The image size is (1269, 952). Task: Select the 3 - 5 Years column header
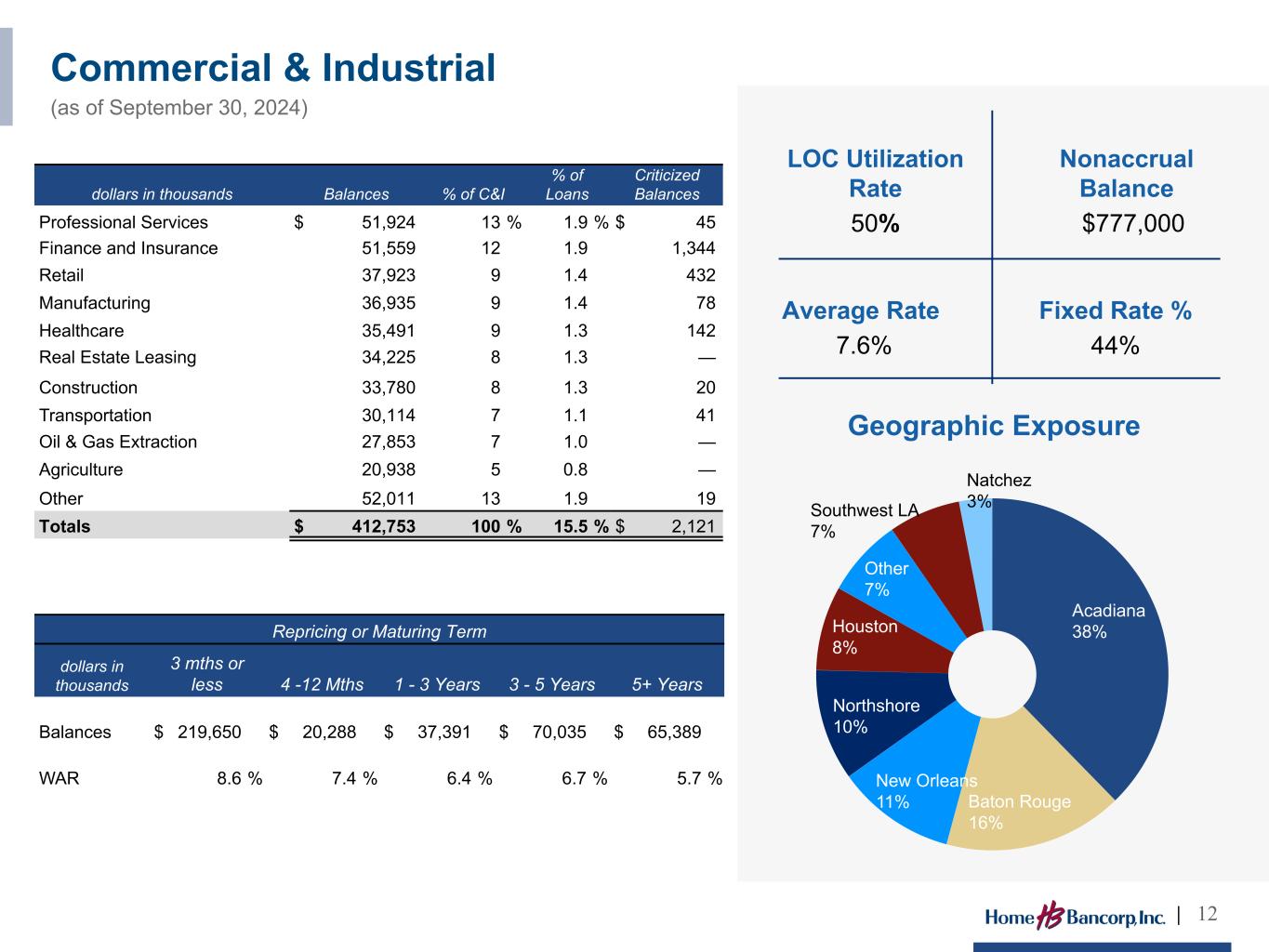(552, 685)
